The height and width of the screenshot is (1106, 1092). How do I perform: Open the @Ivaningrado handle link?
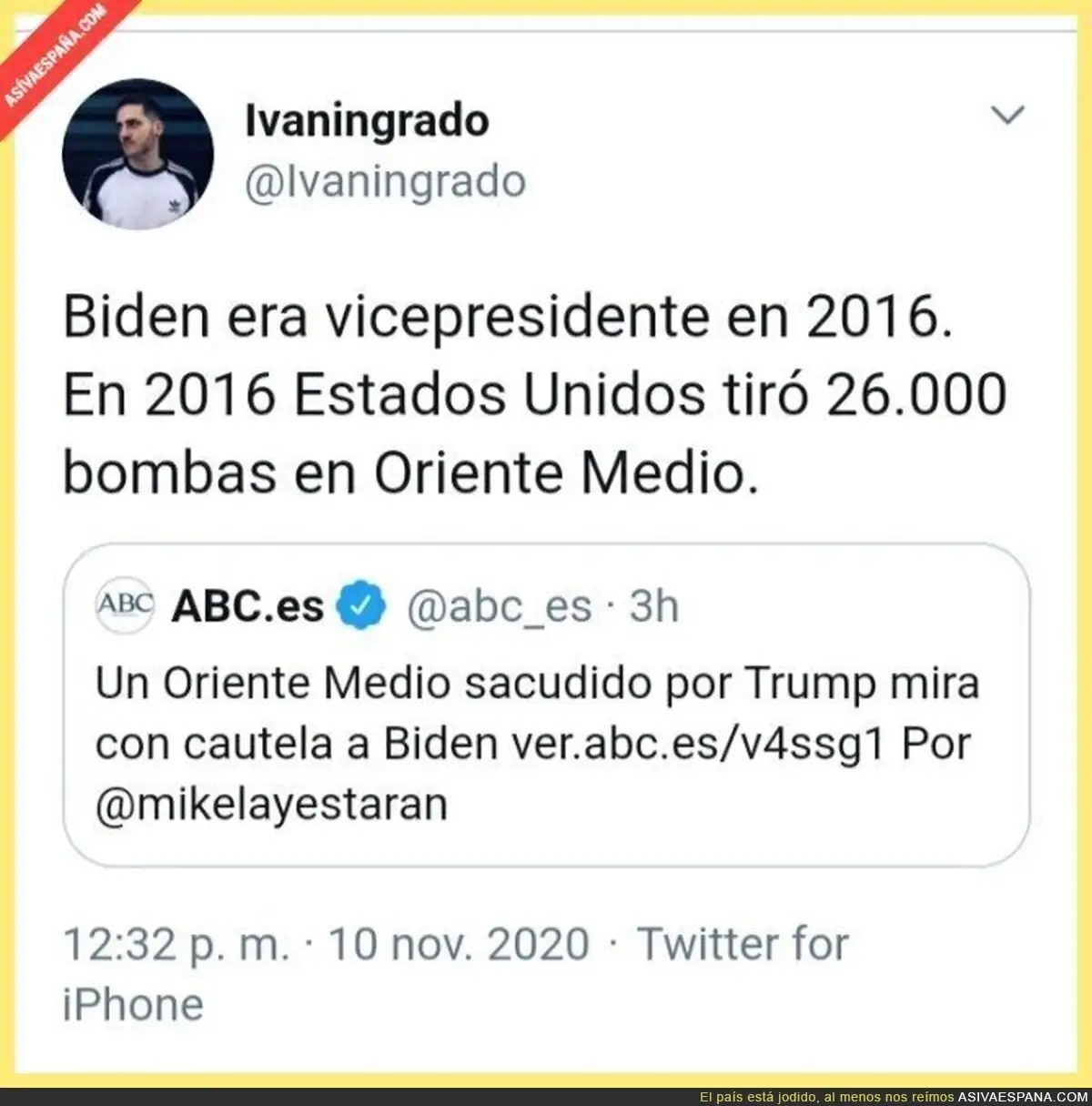point(385,181)
